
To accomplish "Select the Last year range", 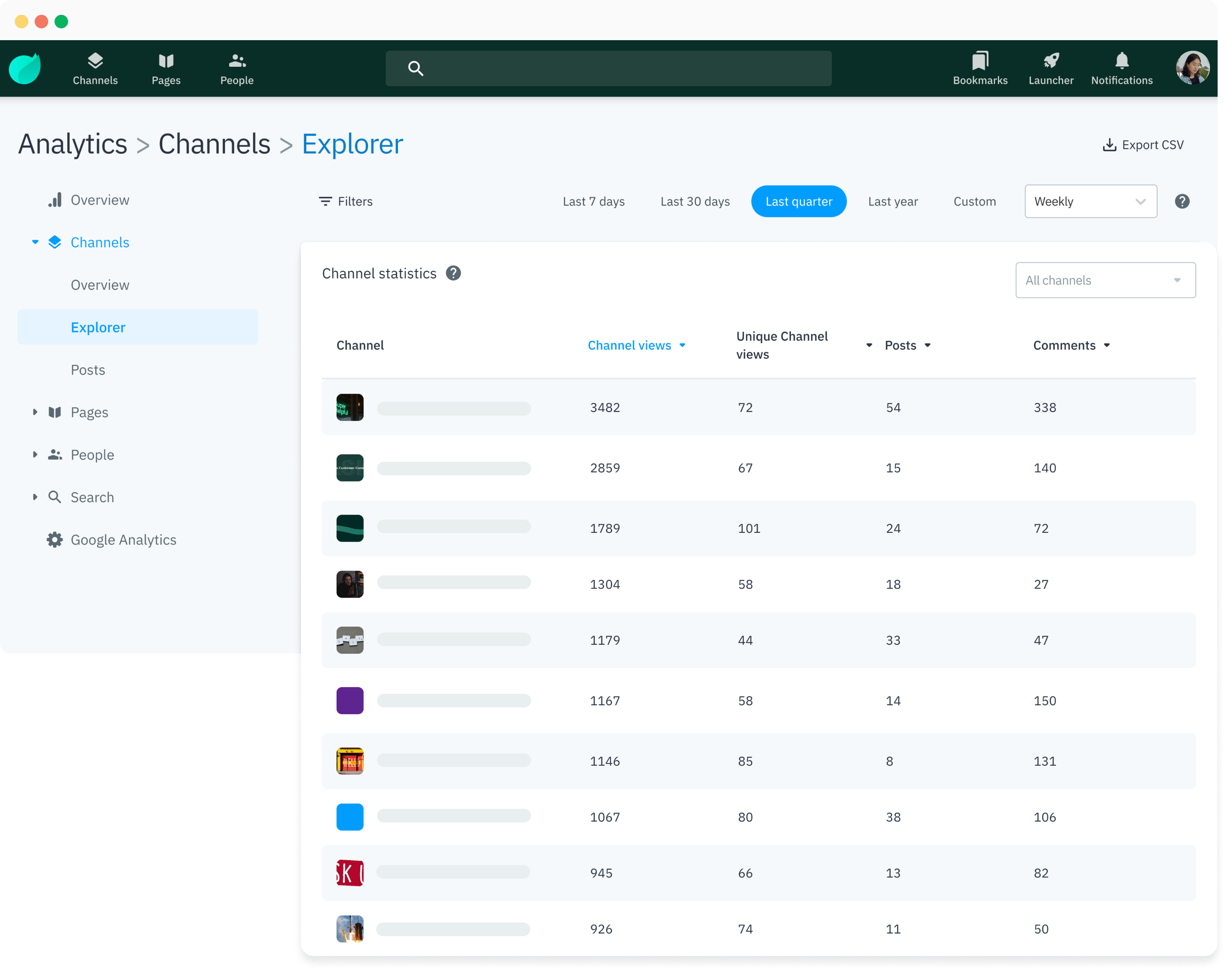I will [893, 201].
